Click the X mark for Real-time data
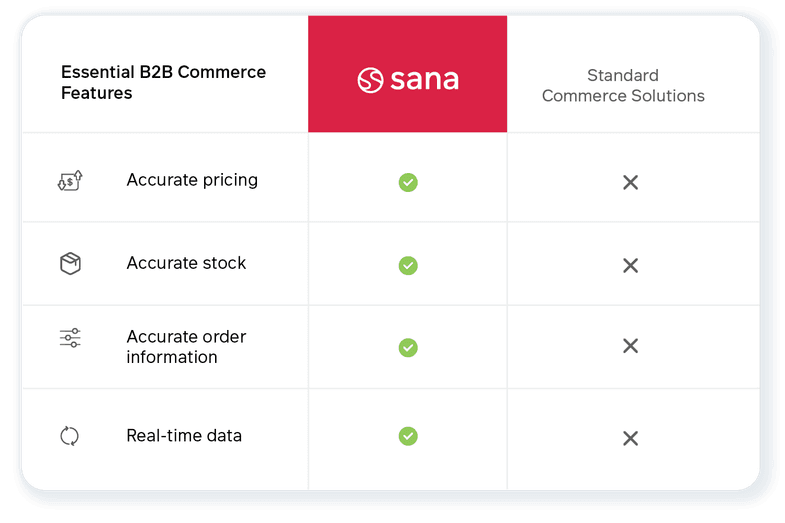This screenshot has height=523, width=785. 630,438
